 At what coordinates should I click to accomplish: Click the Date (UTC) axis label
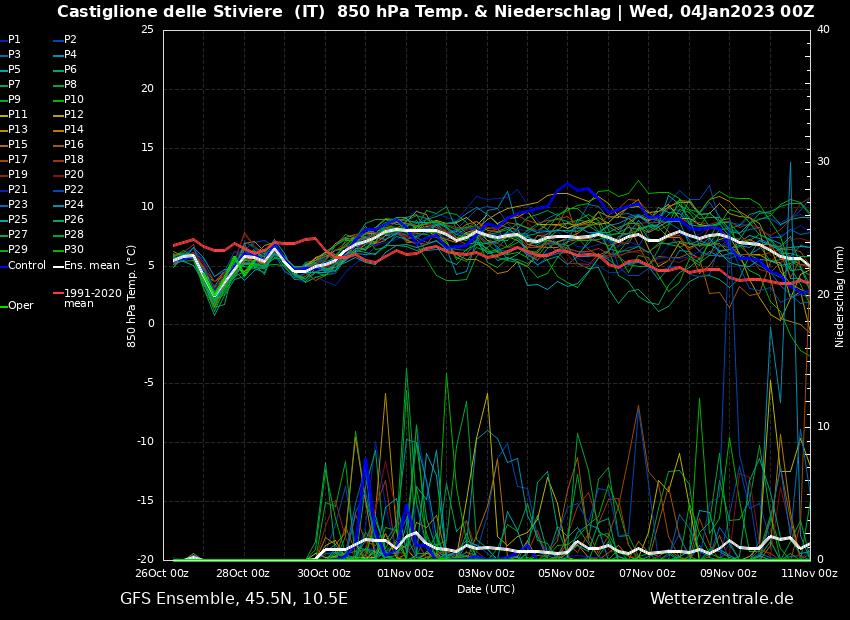(486, 589)
